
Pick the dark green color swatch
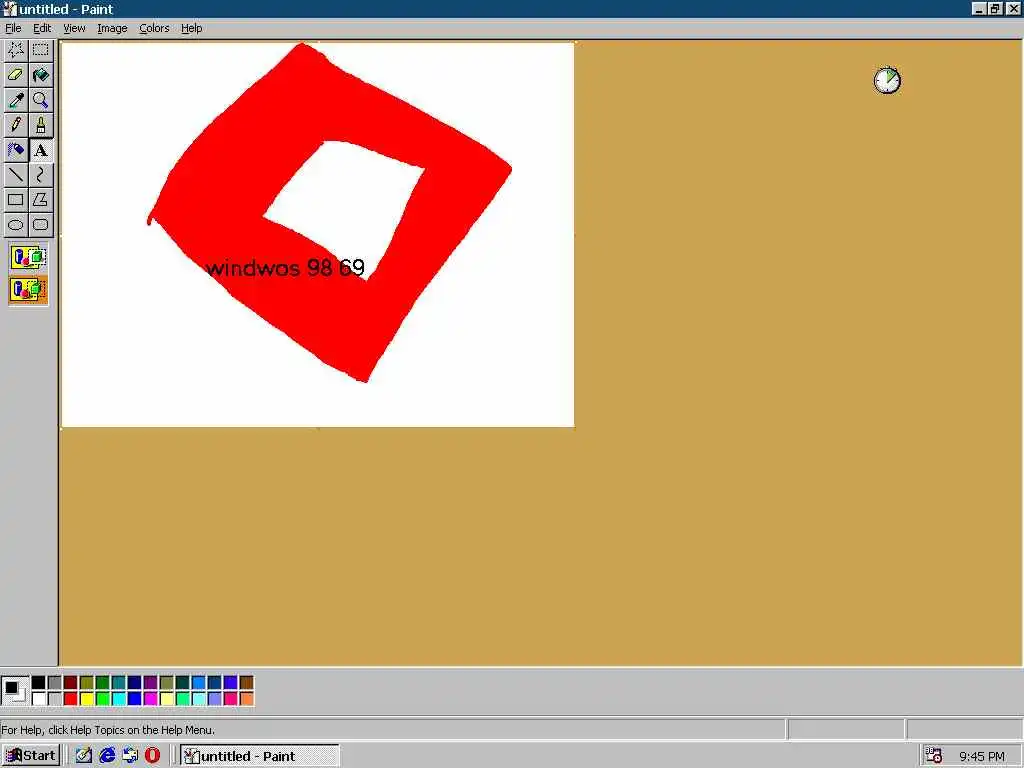coord(103,683)
